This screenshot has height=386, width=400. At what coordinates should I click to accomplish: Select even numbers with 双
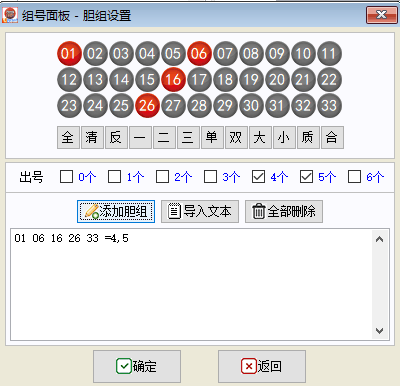coord(236,137)
